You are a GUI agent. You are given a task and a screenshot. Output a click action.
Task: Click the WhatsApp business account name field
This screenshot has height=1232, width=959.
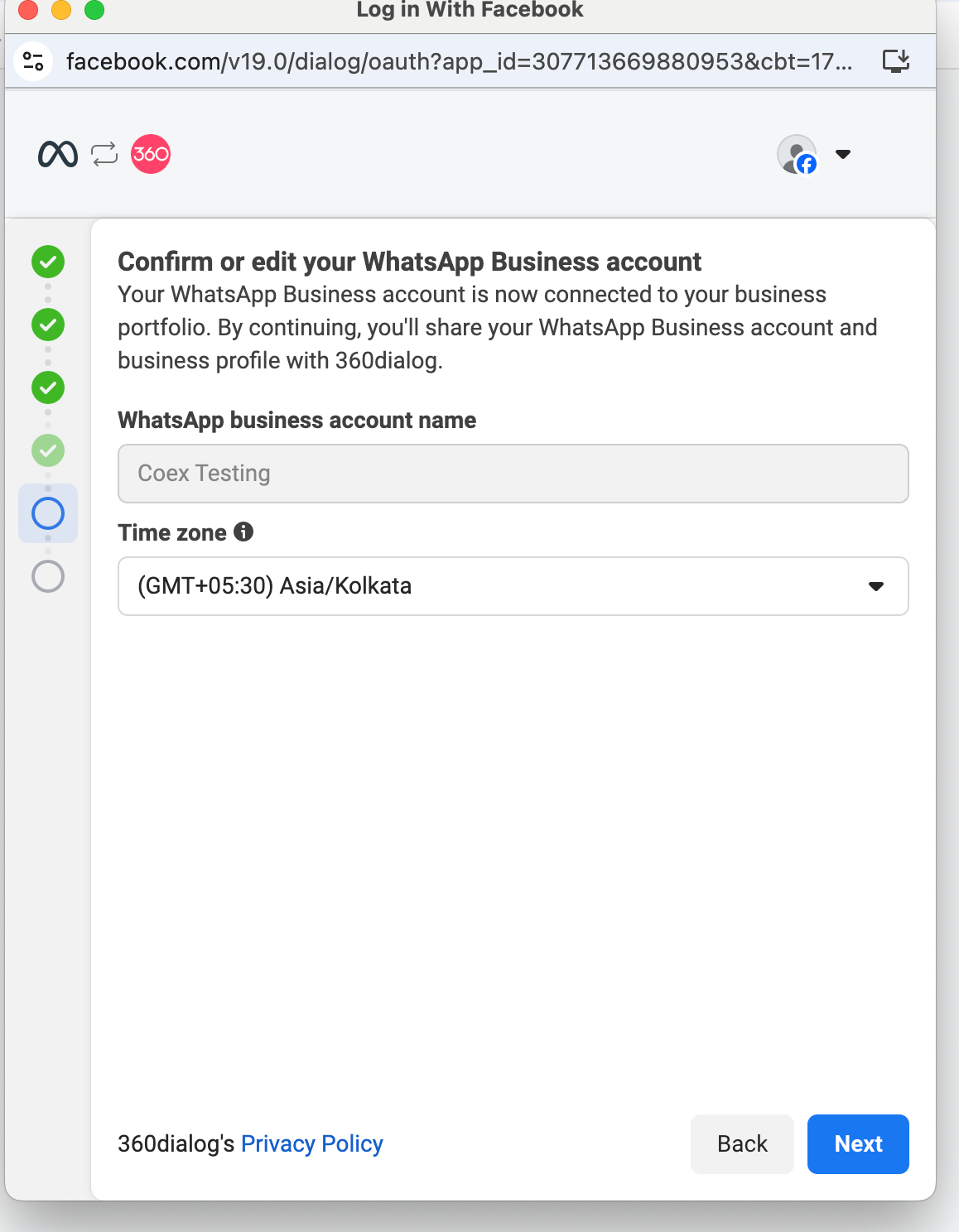513,474
